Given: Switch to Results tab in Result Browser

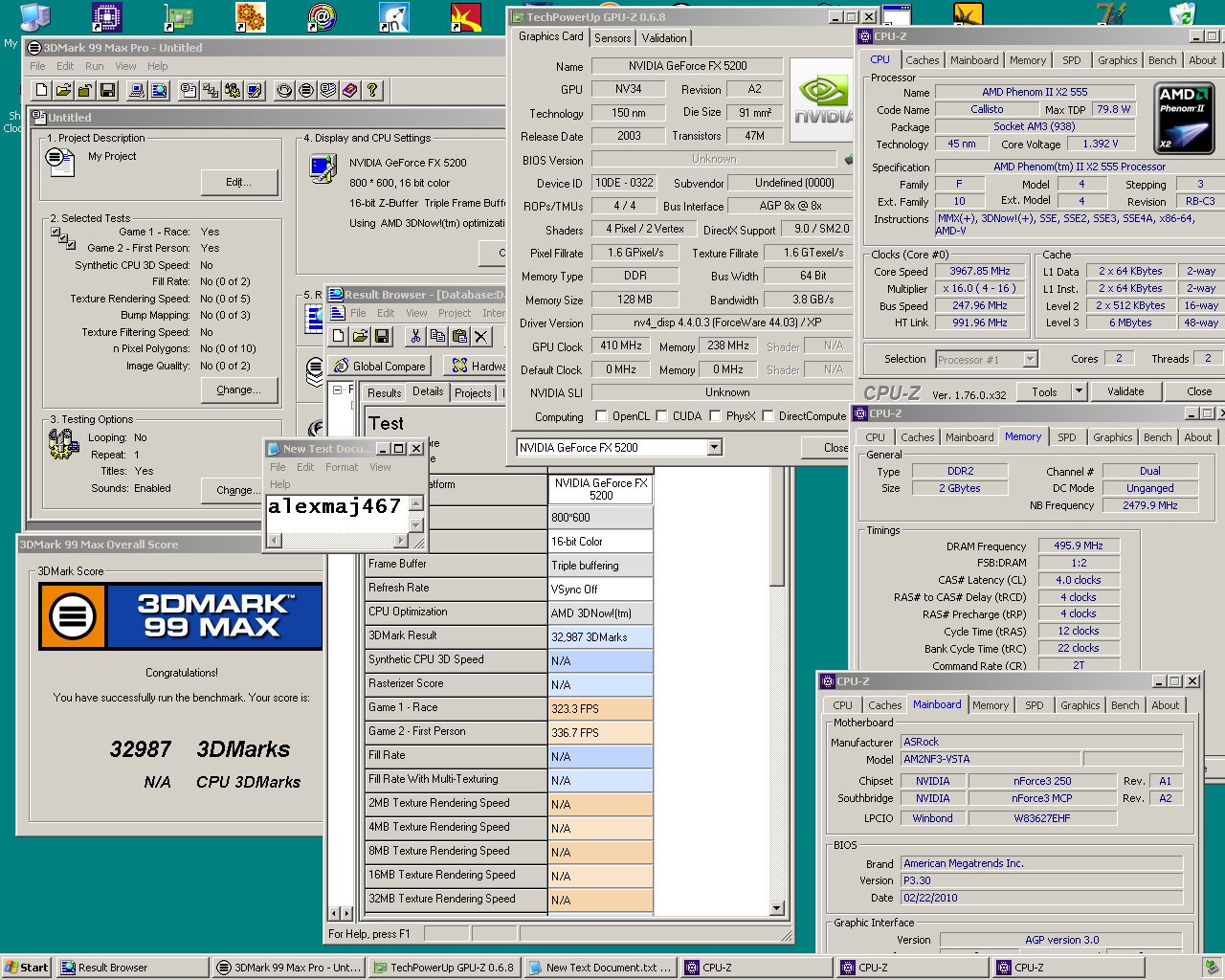Looking at the screenshot, I should click(x=384, y=392).
